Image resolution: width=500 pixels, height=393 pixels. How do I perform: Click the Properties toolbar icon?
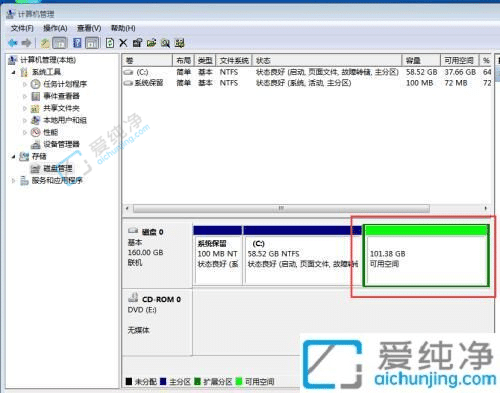tap(137, 43)
